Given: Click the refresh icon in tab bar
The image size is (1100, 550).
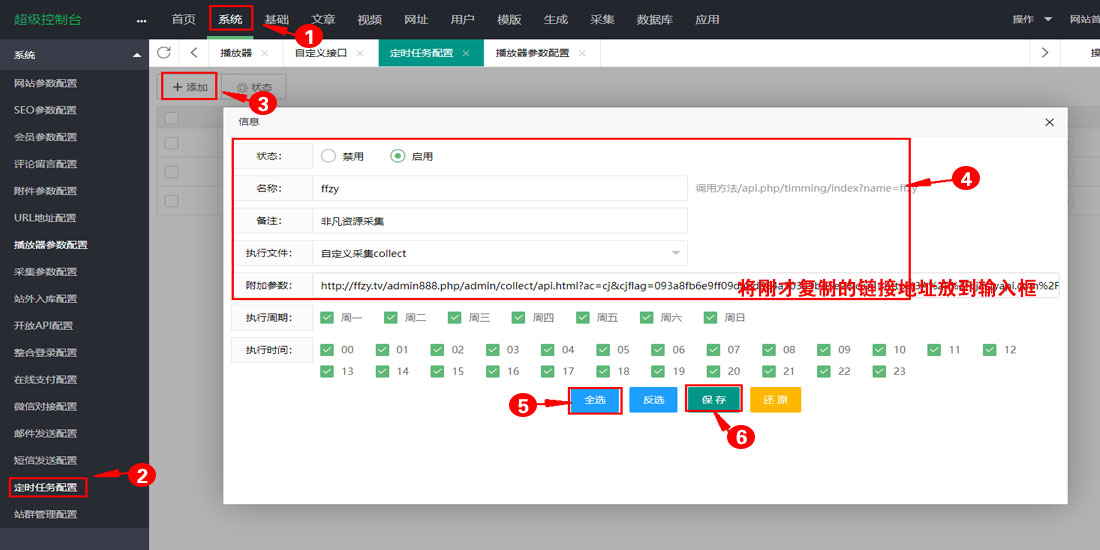Looking at the screenshot, I should (x=164, y=53).
